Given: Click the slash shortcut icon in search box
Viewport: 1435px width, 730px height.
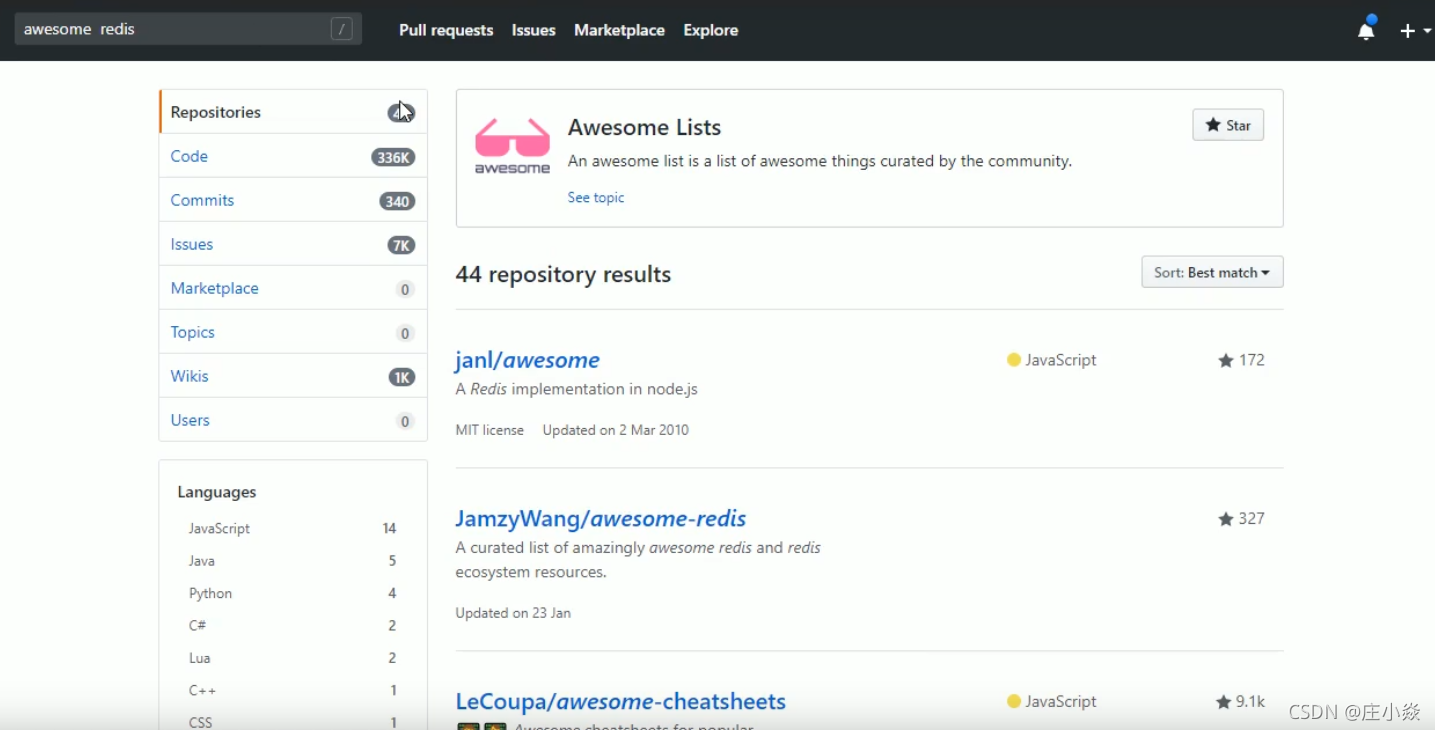Looking at the screenshot, I should [x=341, y=29].
